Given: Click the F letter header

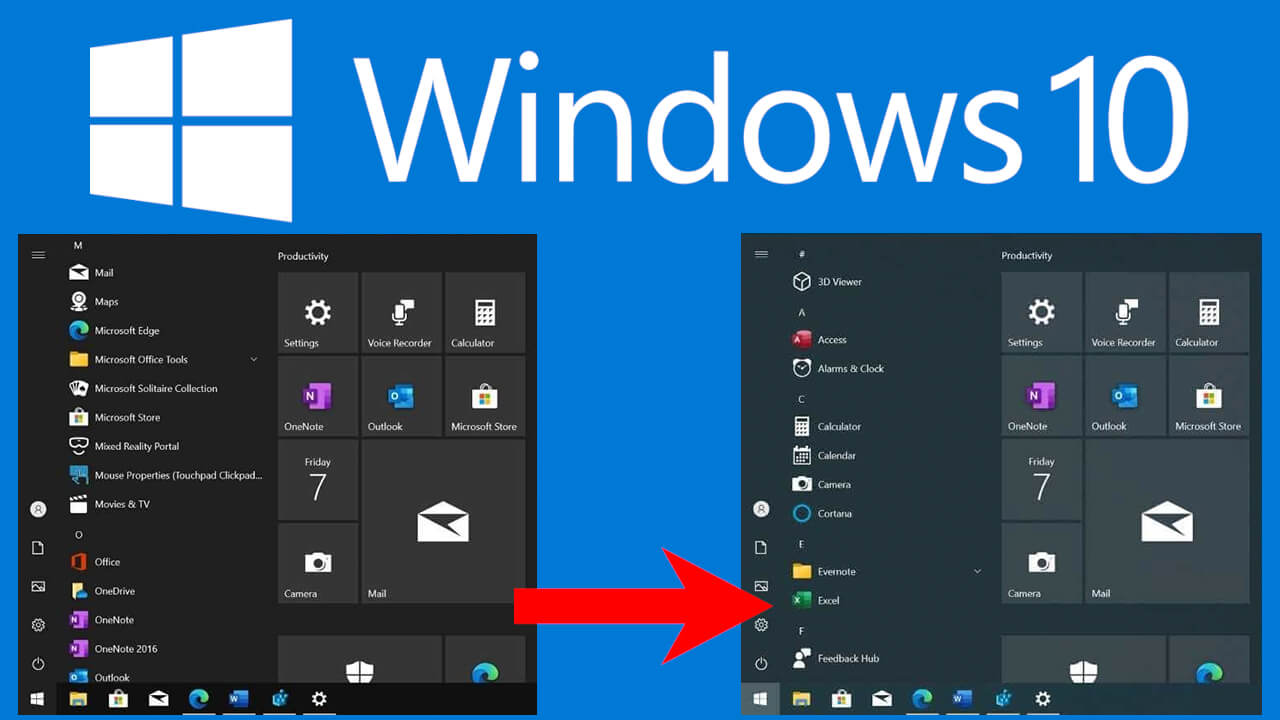Looking at the screenshot, I should pos(802,632).
